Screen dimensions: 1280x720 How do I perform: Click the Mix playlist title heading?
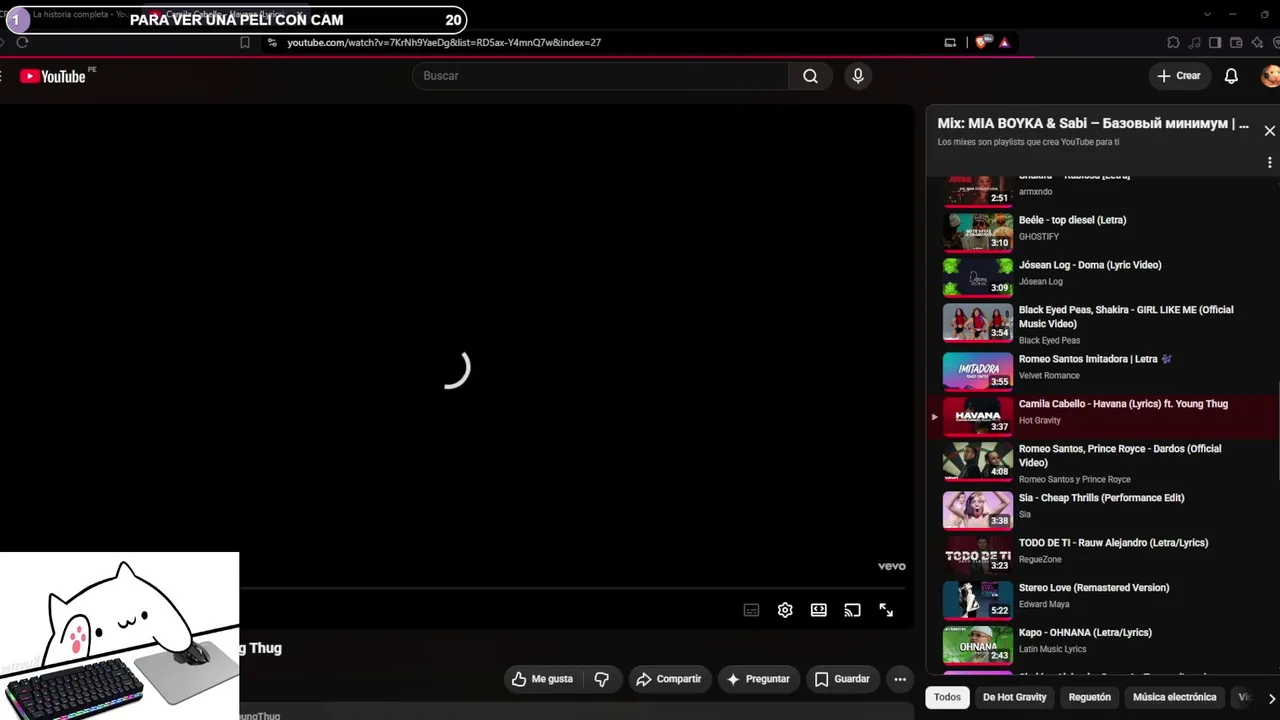click(1093, 124)
